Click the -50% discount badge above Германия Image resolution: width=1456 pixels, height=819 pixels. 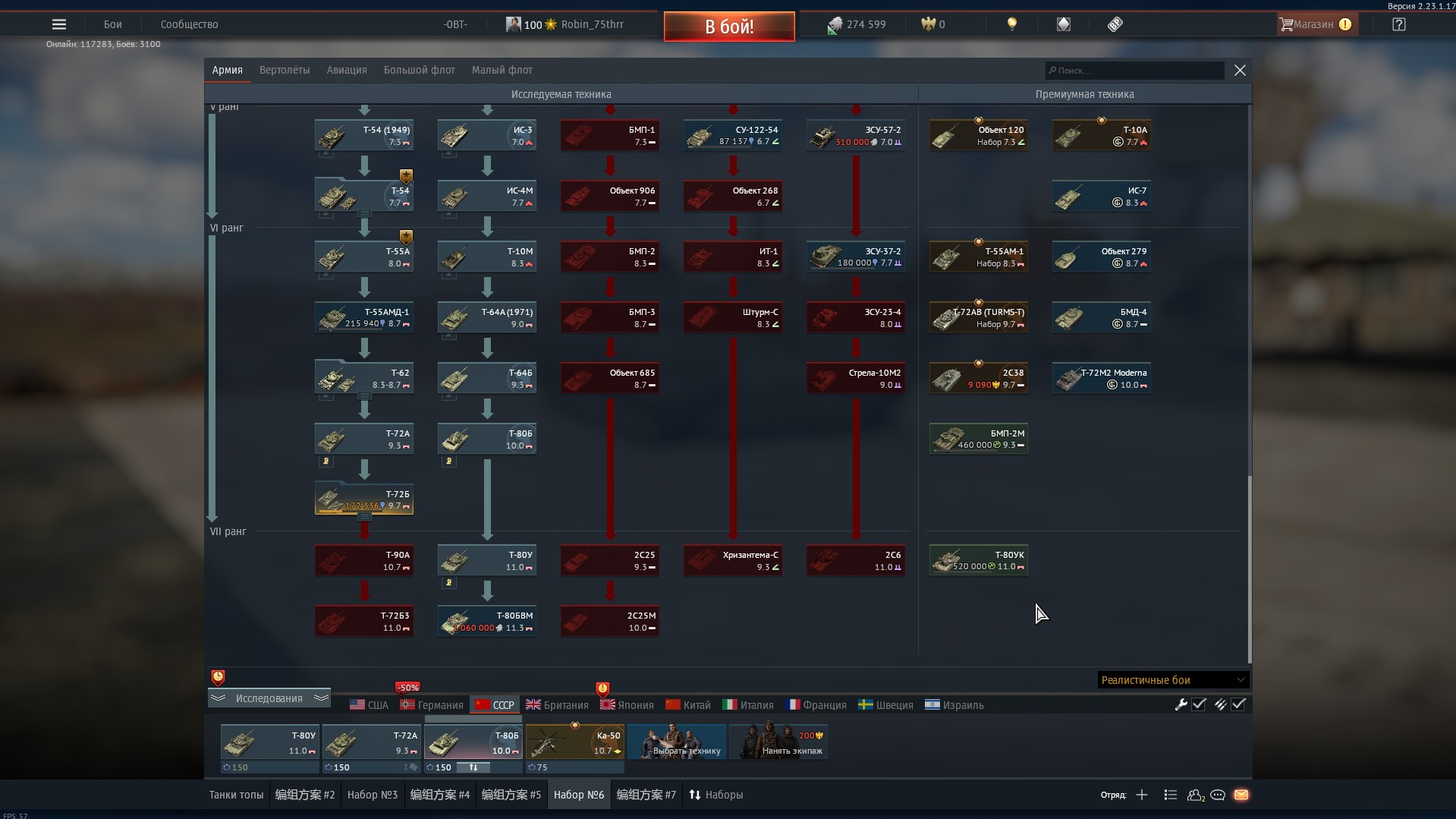(407, 688)
